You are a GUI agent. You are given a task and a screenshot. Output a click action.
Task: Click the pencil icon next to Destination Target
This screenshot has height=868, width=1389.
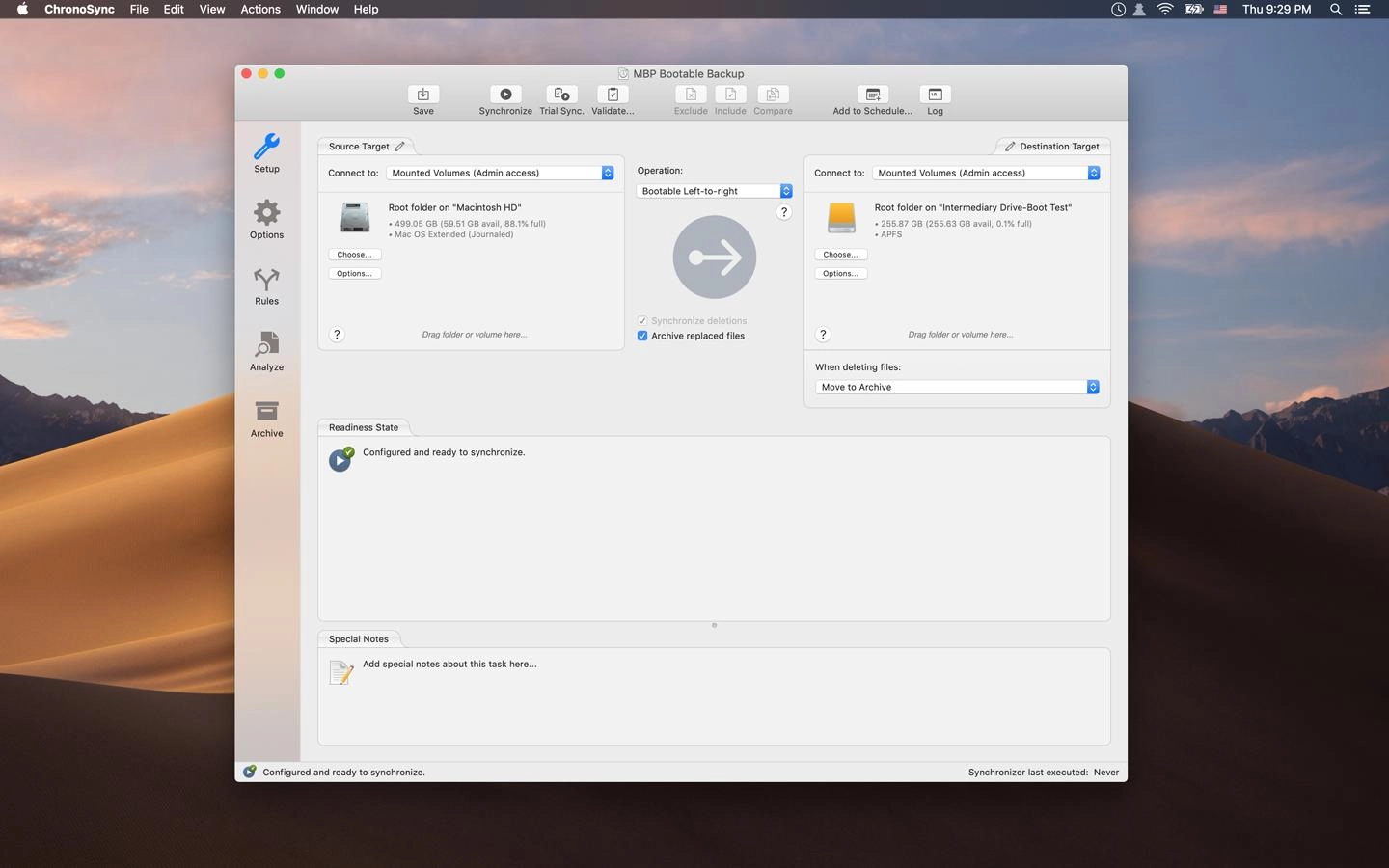(1010, 147)
